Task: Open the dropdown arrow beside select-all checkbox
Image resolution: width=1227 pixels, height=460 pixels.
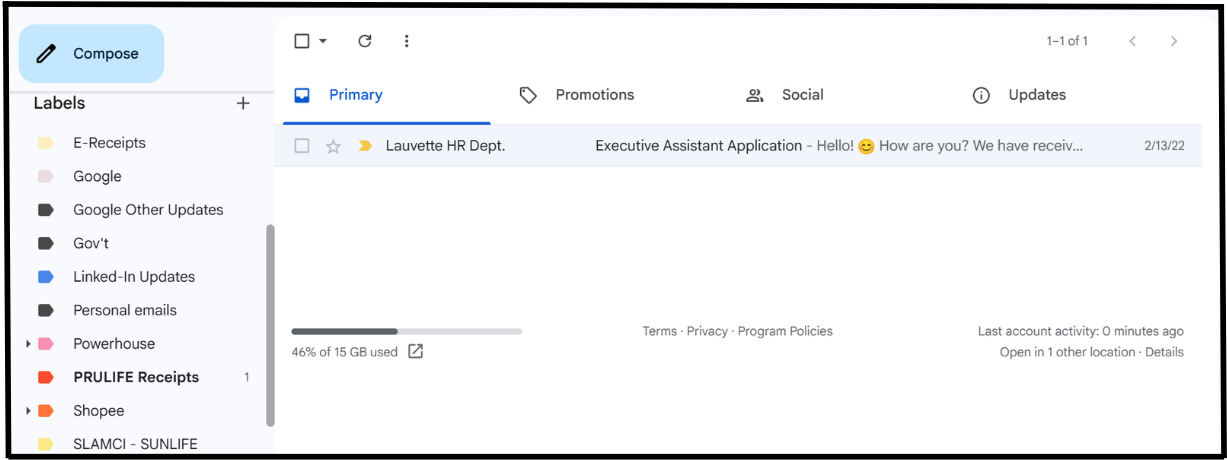Action: click(x=323, y=41)
